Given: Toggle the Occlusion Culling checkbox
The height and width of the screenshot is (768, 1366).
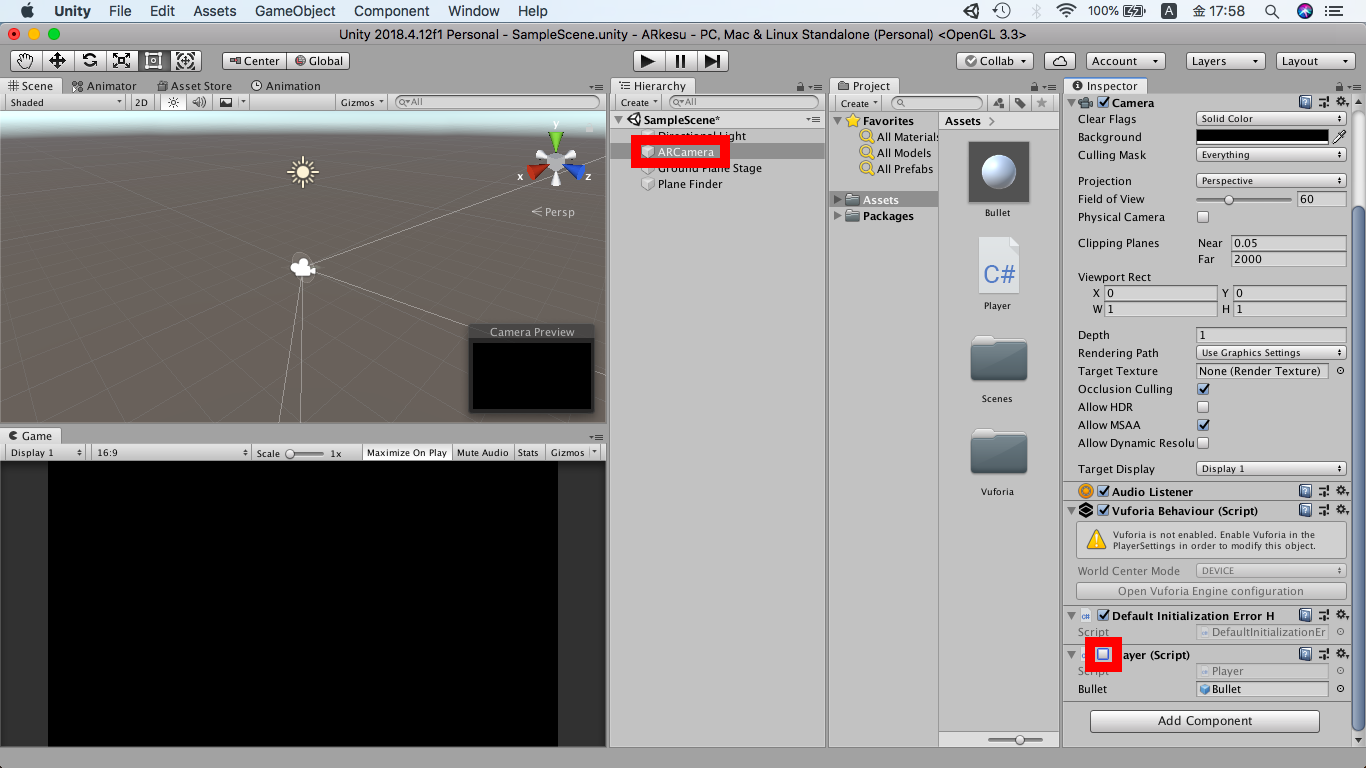Looking at the screenshot, I should point(1203,389).
